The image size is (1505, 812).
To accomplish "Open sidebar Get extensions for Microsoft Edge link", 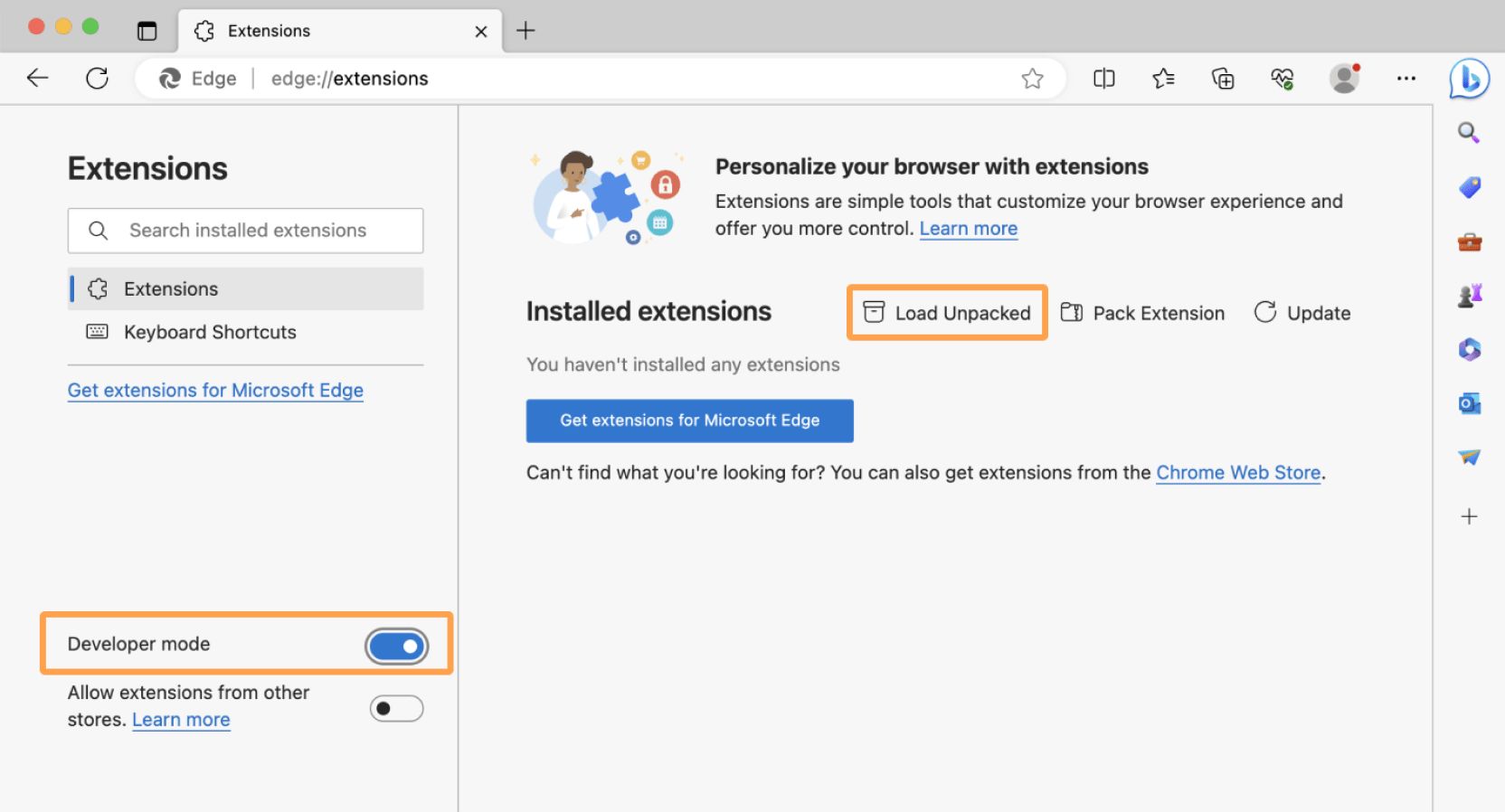I will (215, 390).
